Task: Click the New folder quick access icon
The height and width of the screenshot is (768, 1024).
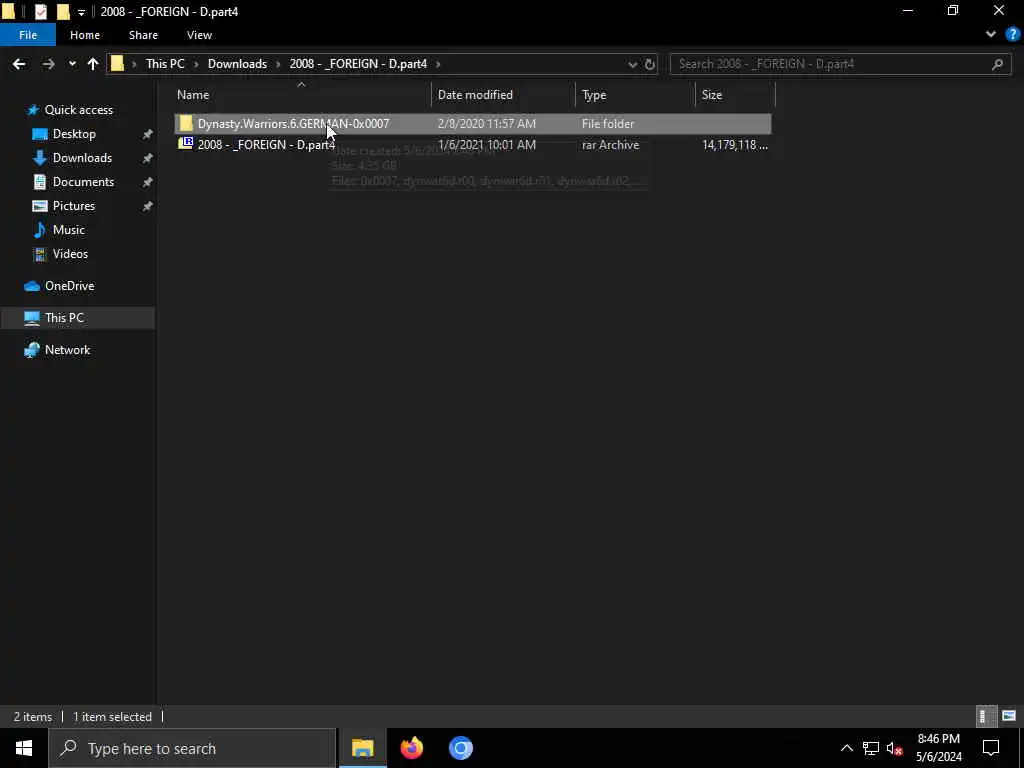Action: [63, 12]
